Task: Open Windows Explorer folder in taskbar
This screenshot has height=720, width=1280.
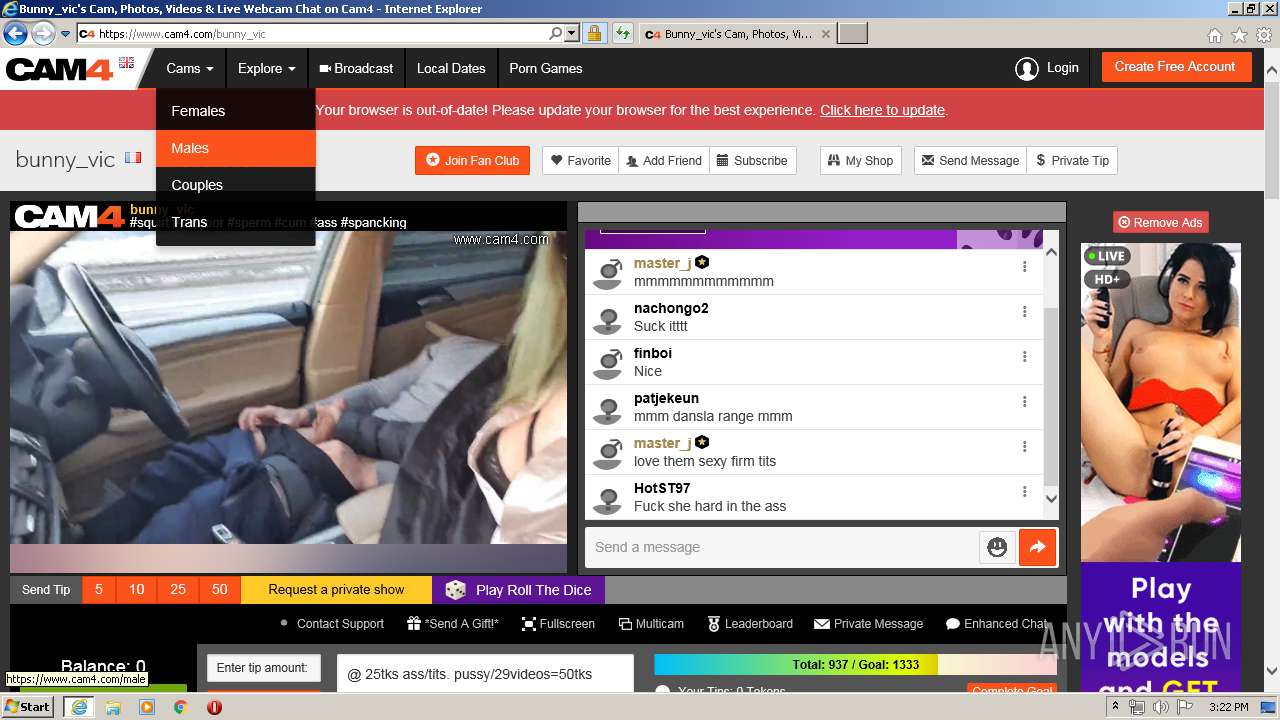Action: (113, 707)
